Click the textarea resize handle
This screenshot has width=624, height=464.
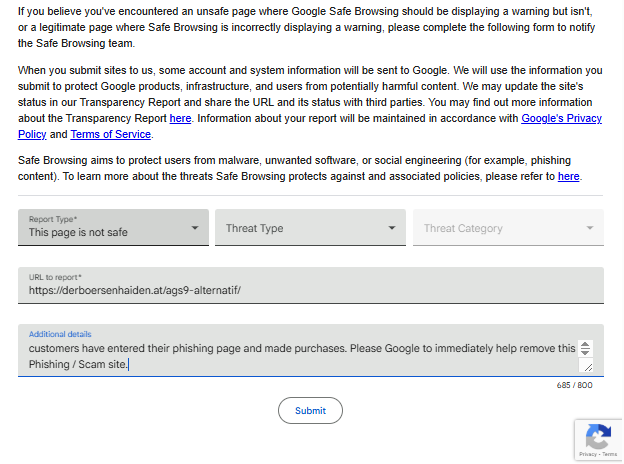(587, 367)
